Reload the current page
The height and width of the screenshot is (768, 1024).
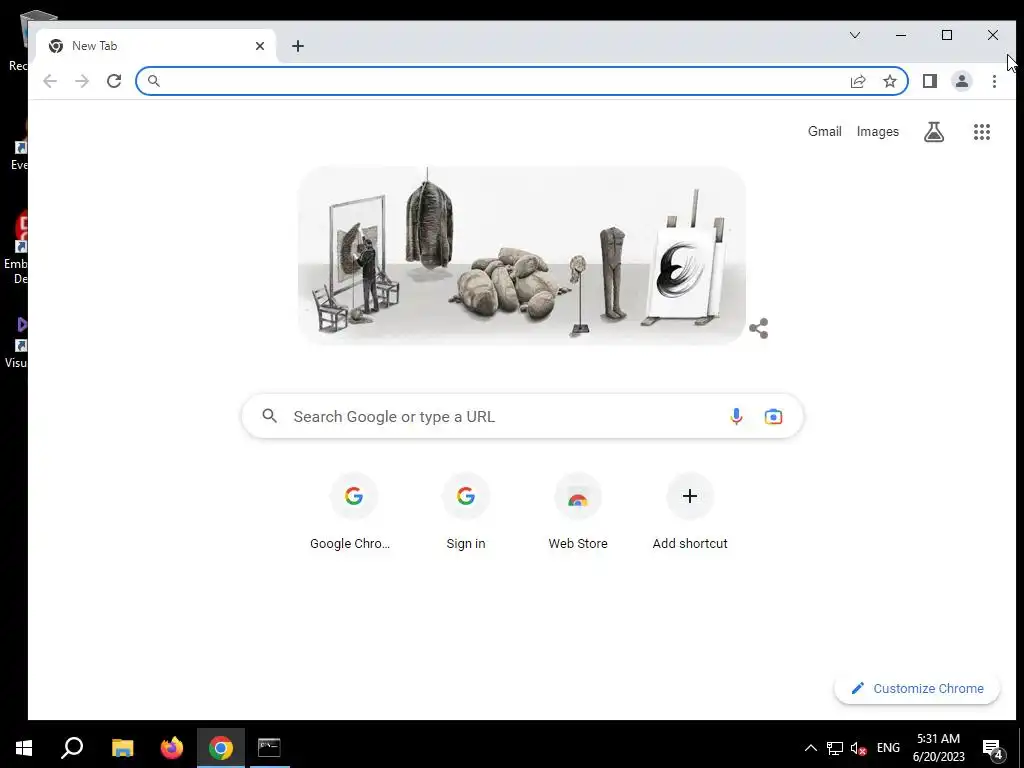pyautogui.click(x=114, y=81)
